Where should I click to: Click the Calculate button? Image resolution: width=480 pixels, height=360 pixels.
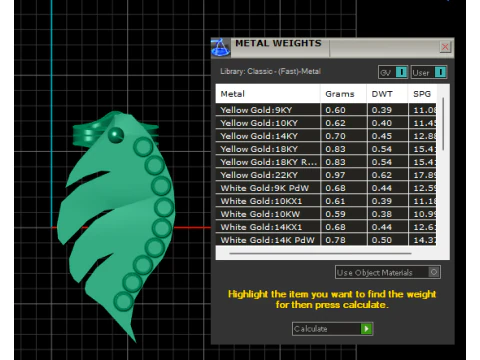[332, 329]
